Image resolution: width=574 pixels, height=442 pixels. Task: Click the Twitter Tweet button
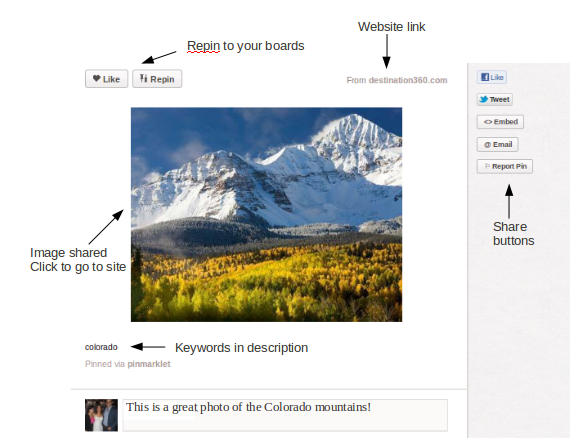(495, 99)
